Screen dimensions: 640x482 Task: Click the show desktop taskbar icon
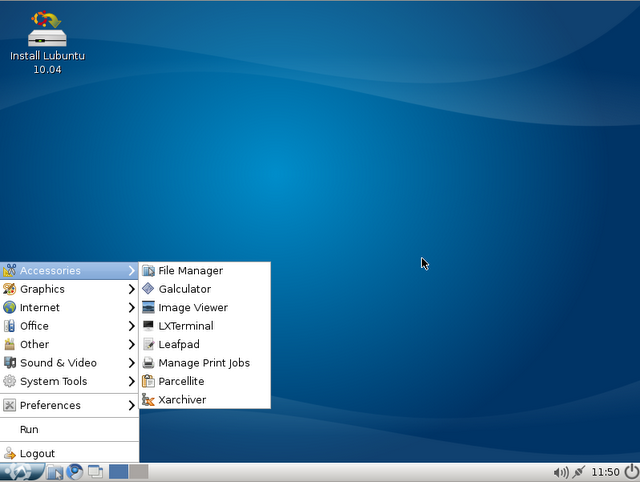click(x=96, y=472)
